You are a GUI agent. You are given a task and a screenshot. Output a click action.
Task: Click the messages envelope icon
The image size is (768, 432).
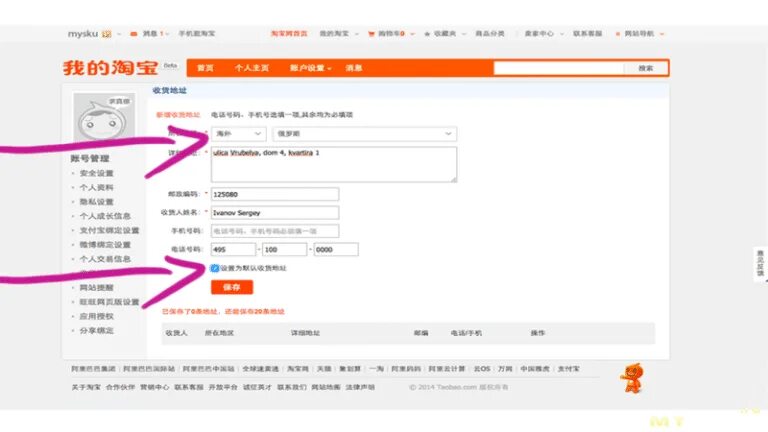pos(134,34)
